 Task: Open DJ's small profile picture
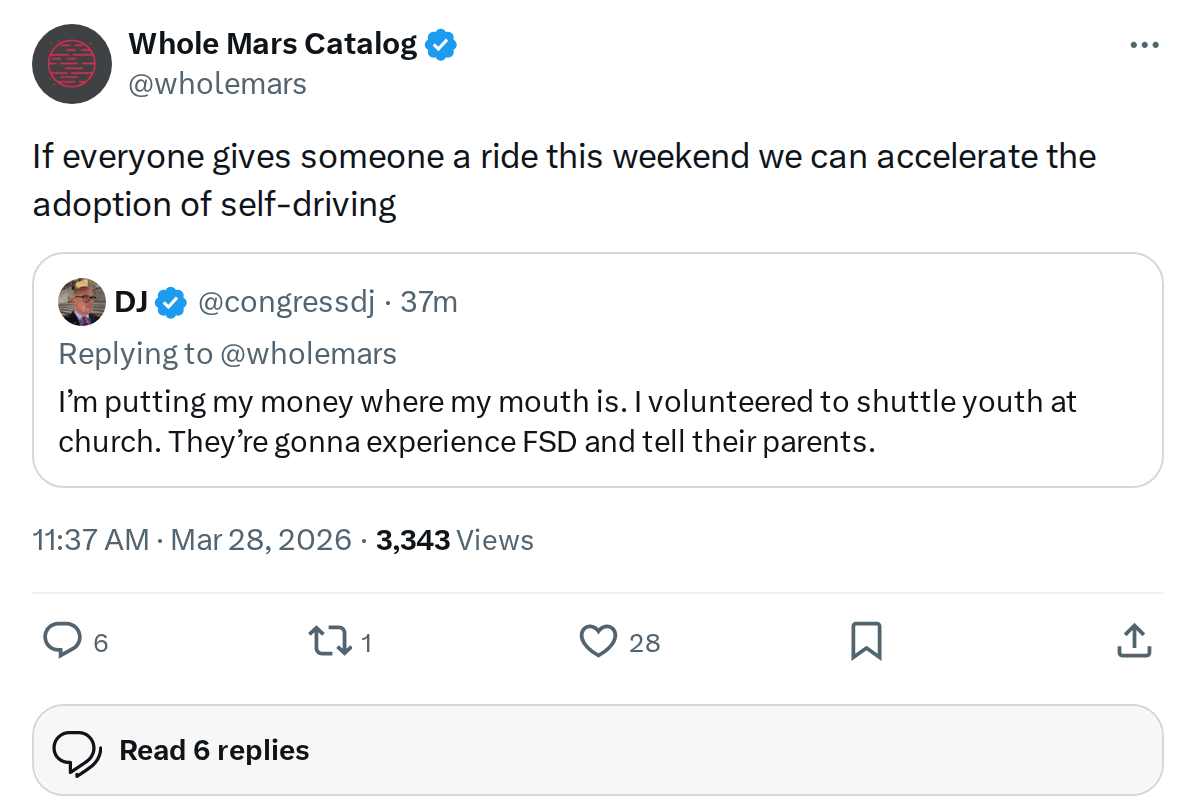[x=82, y=302]
